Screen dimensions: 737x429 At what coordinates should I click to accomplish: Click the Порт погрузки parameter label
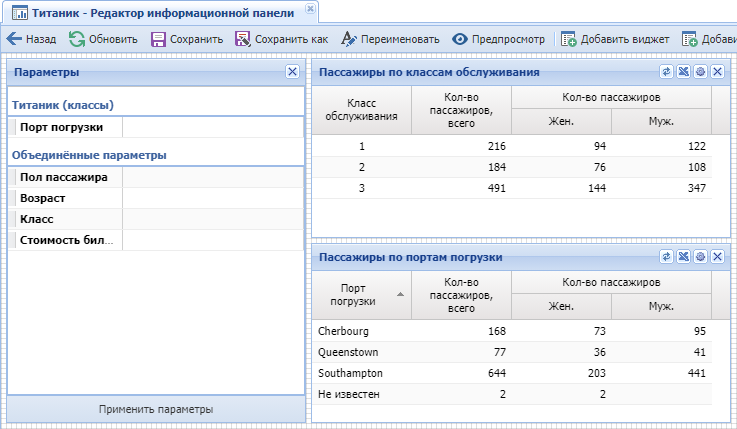pyautogui.click(x=61, y=127)
